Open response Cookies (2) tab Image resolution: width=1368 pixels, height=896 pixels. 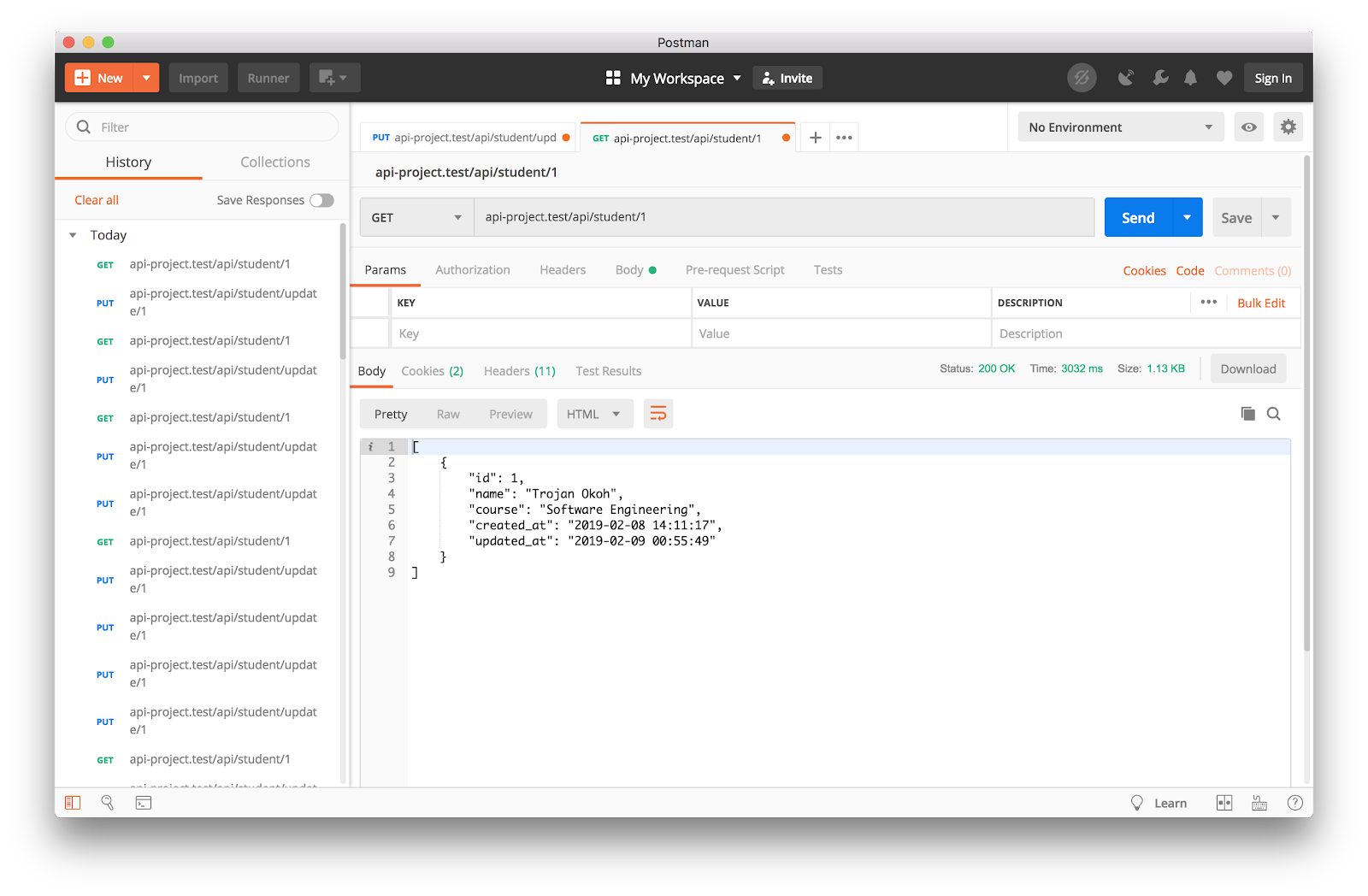coord(433,371)
